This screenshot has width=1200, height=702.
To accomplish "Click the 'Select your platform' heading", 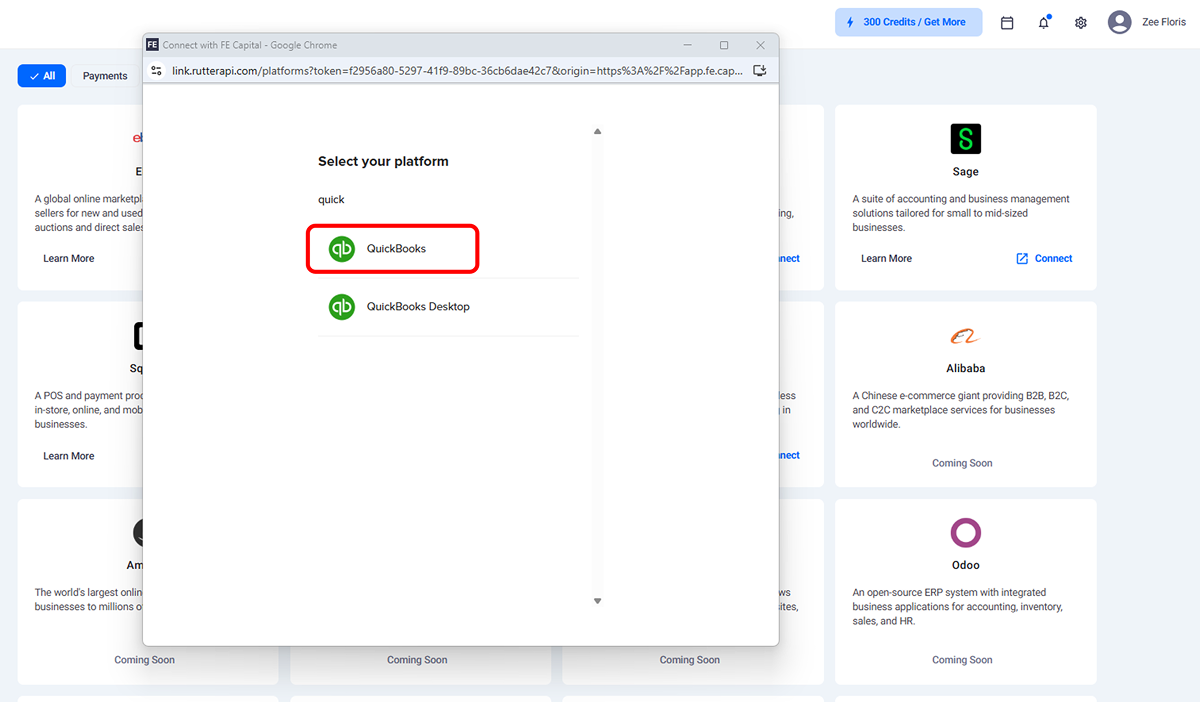I will tap(383, 162).
